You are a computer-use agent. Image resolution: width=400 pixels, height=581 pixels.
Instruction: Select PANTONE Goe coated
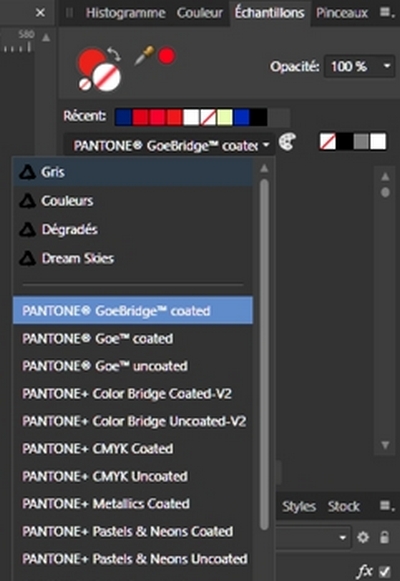tap(133, 338)
